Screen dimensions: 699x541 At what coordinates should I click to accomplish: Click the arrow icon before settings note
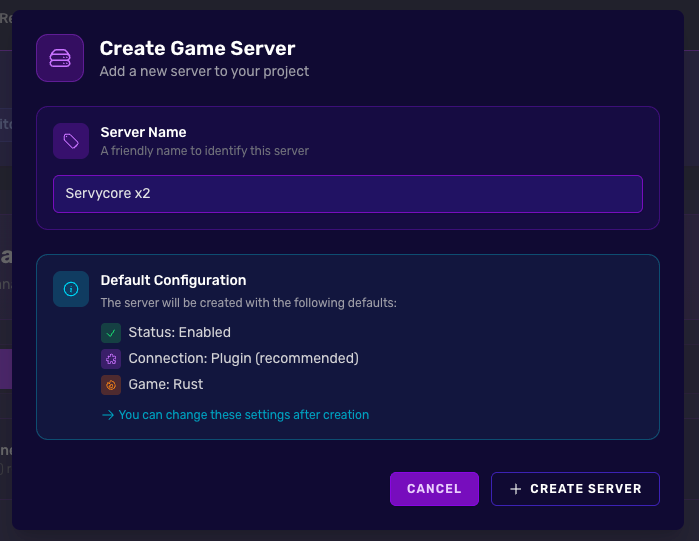(107, 415)
